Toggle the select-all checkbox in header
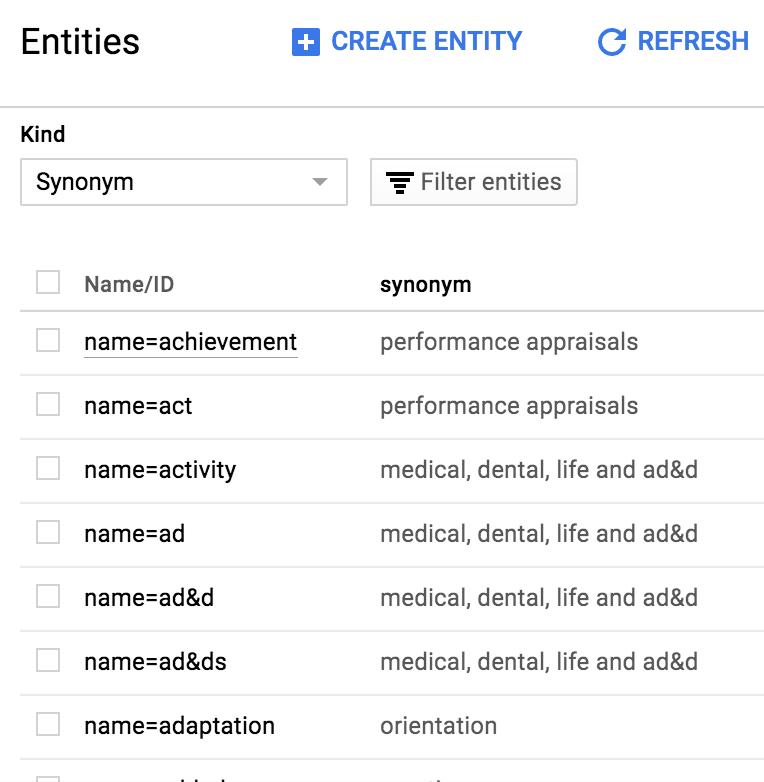The image size is (764, 782). pyautogui.click(x=48, y=283)
